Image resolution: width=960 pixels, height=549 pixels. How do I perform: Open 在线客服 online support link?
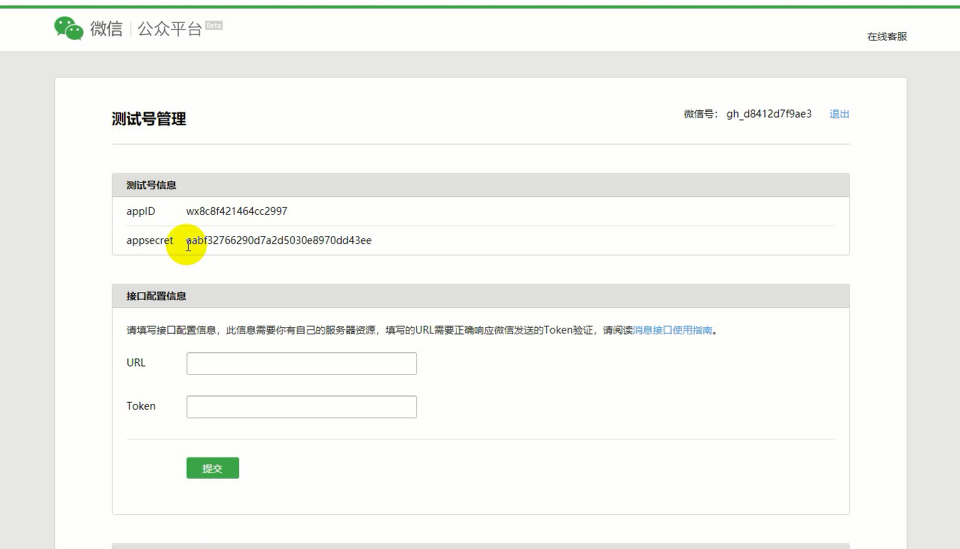(x=887, y=37)
